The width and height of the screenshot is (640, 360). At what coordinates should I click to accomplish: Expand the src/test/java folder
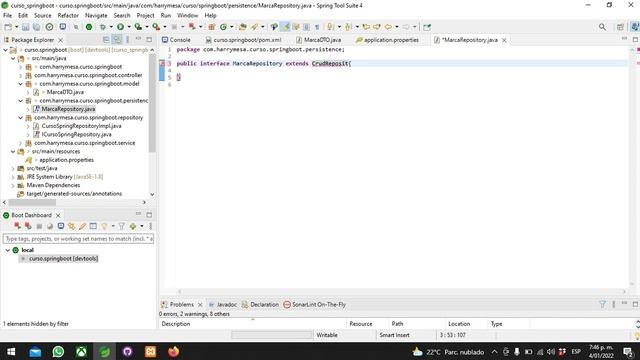click(x=13, y=168)
